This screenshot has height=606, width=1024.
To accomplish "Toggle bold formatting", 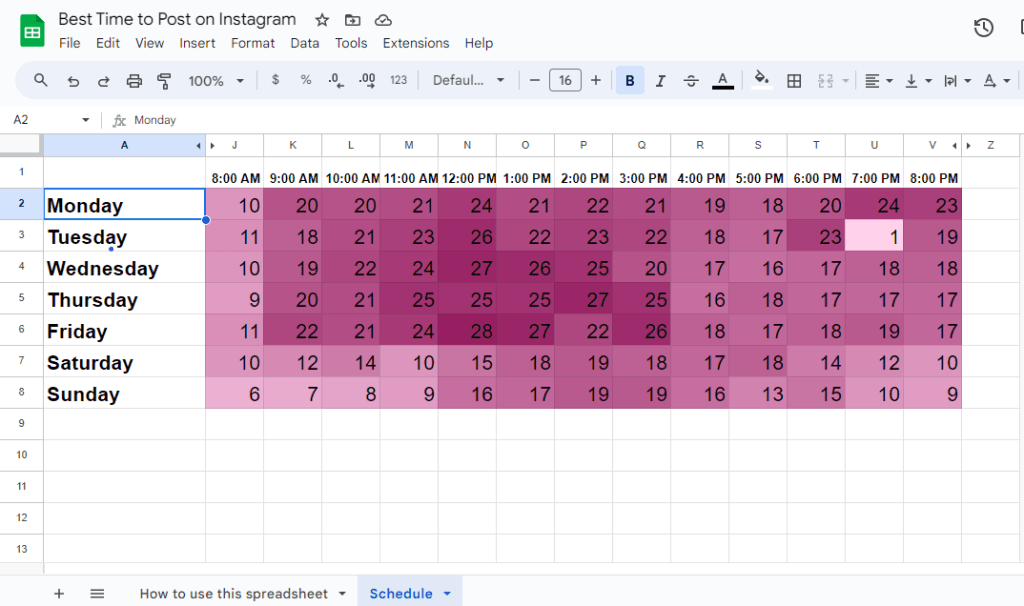I will [x=630, y=81].
